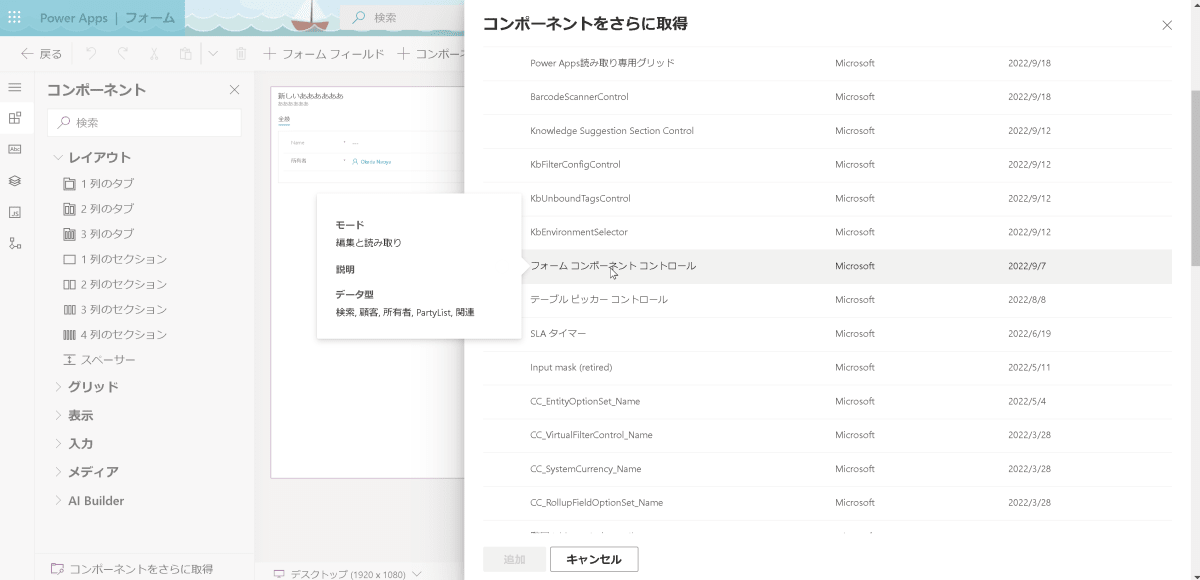This screenshot has width=1200, height=580.
Task: Open the JS form libraries sidebar icon
Action: 15,212
